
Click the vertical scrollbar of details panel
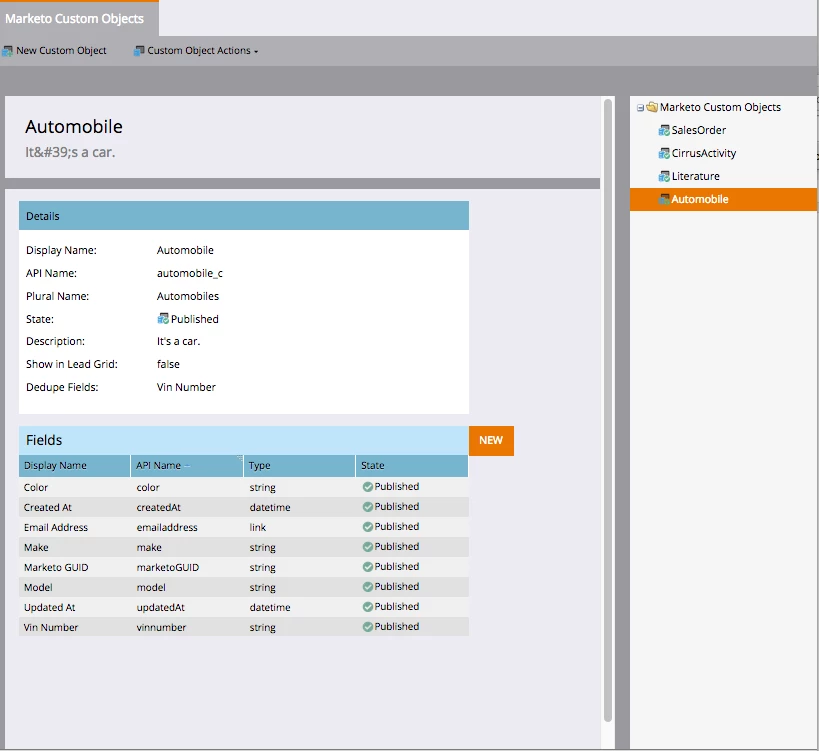coord(607,410)
